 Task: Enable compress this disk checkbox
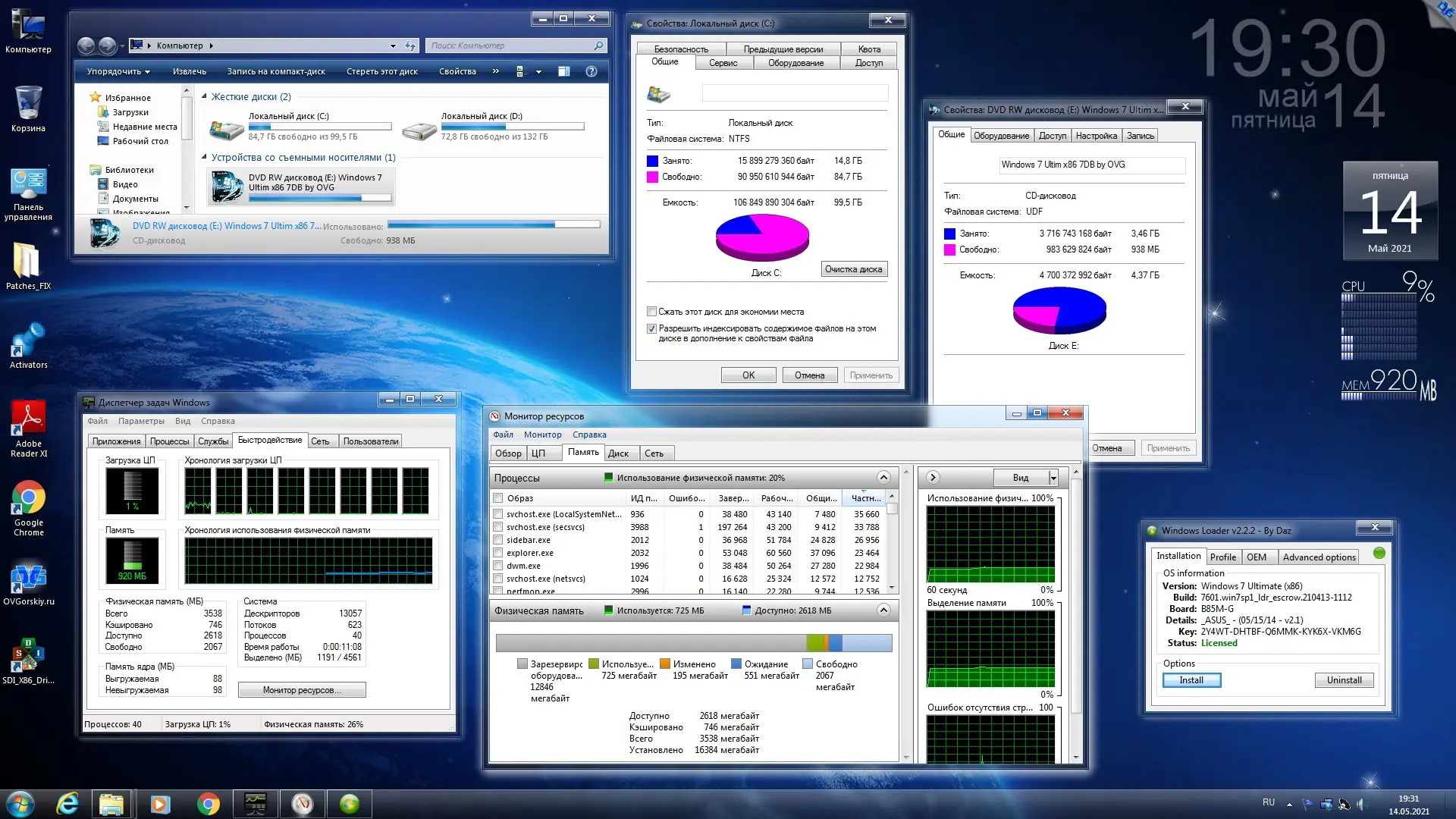tap(651, 312)
